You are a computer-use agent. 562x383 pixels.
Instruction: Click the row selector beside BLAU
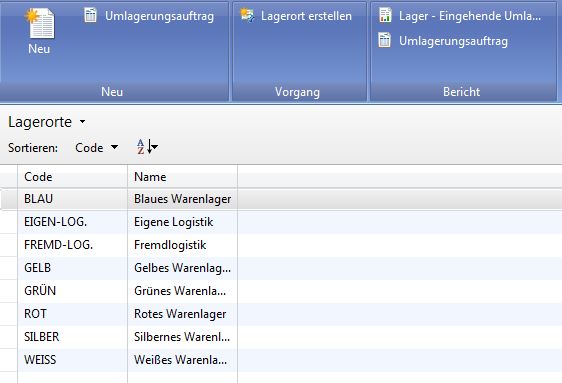click(9, 199)
